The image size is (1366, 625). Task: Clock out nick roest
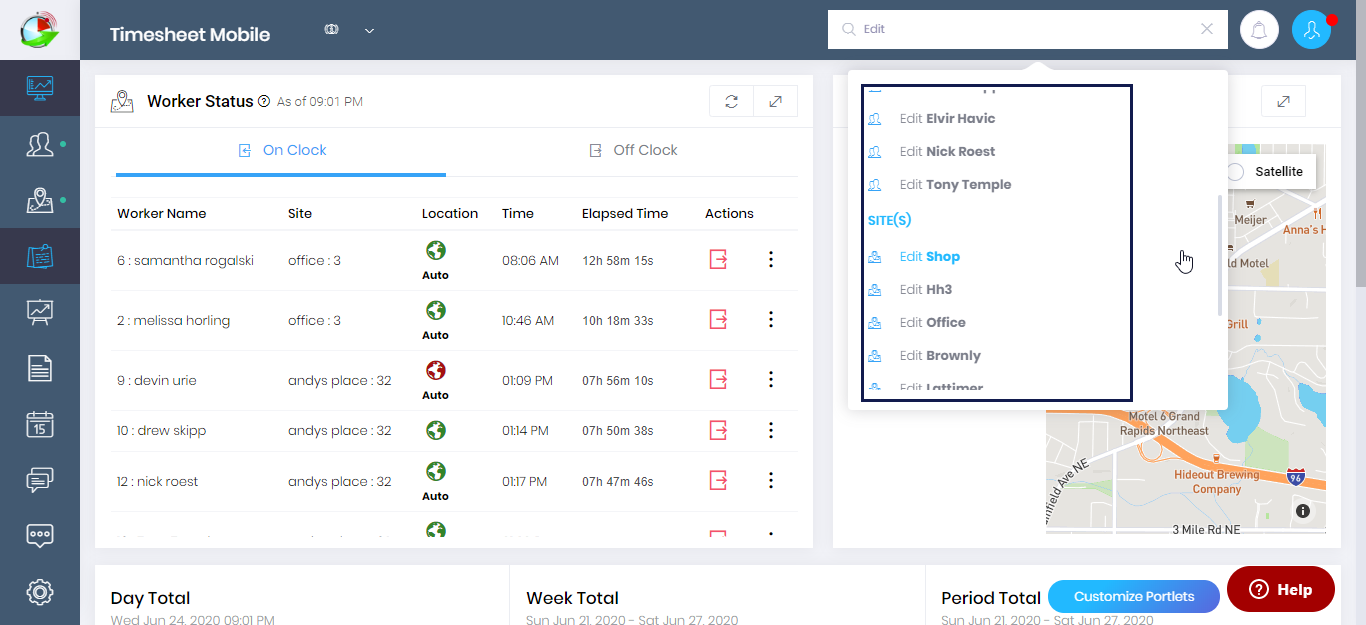click(x=718, y=481)
